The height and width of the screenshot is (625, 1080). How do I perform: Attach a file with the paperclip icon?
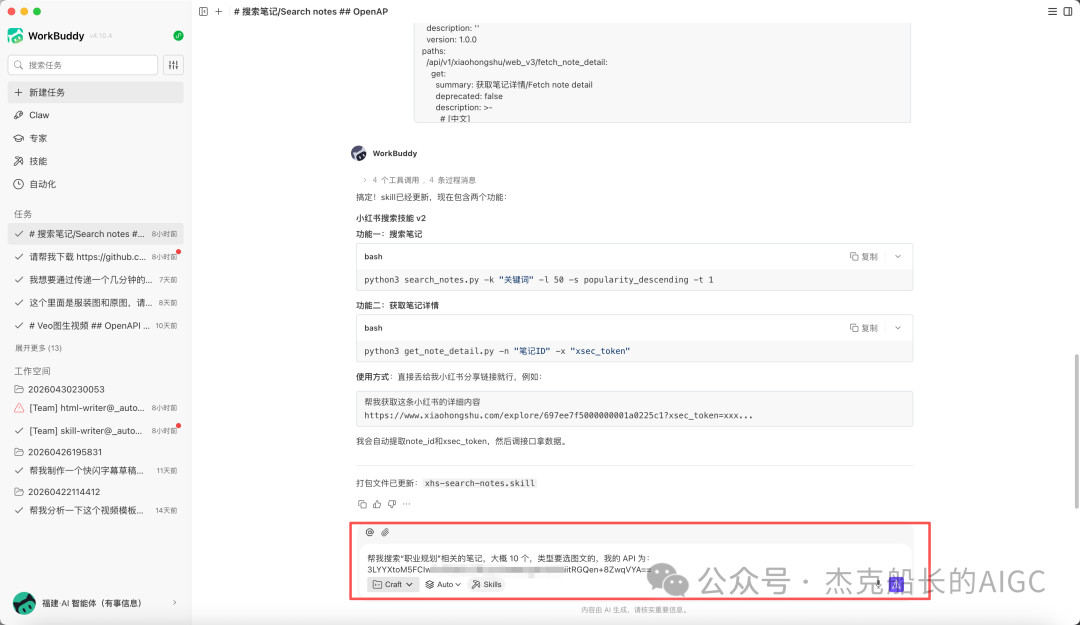[385, 532]
